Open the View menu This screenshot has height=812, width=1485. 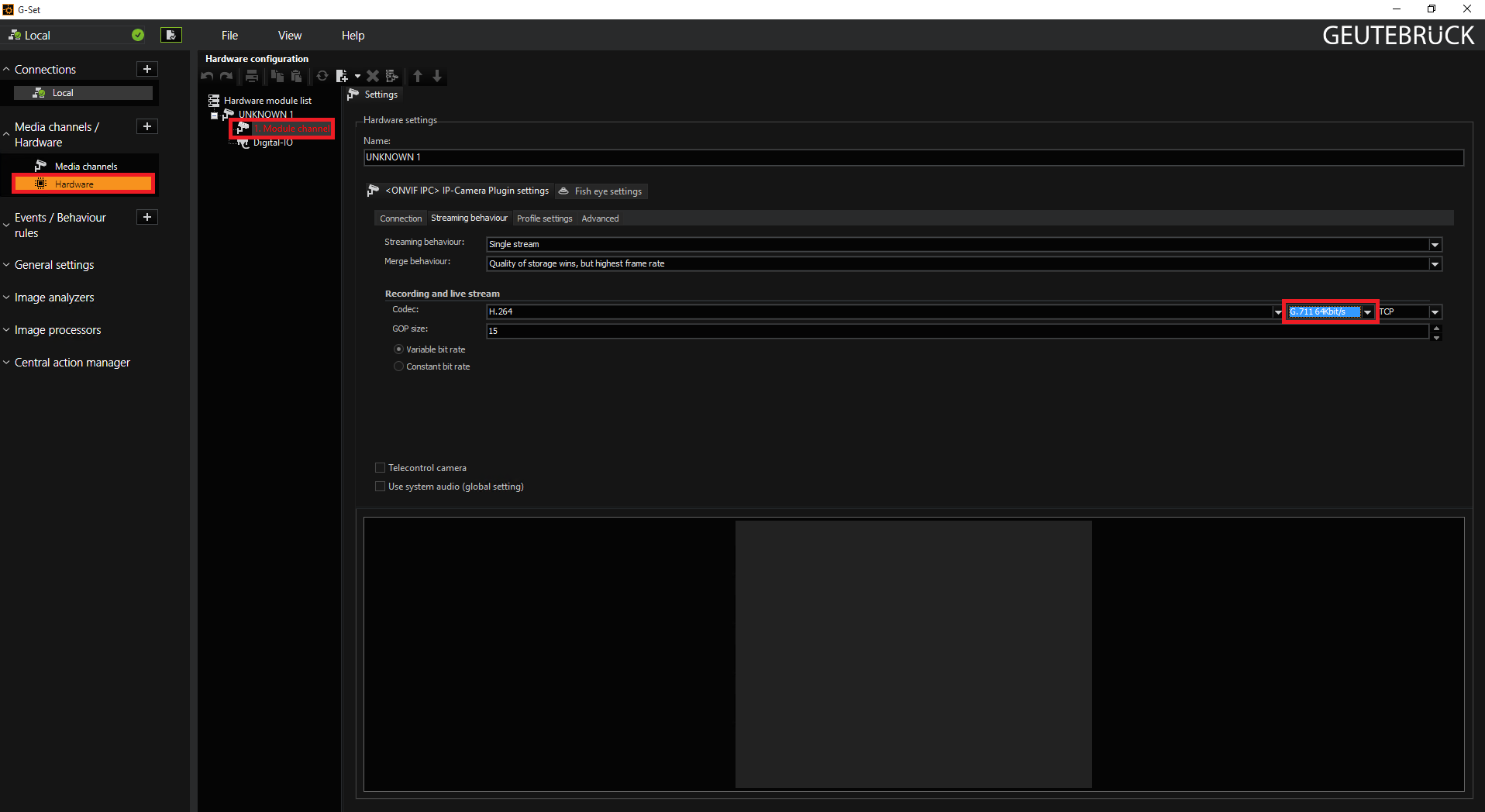tap(289, 36)
